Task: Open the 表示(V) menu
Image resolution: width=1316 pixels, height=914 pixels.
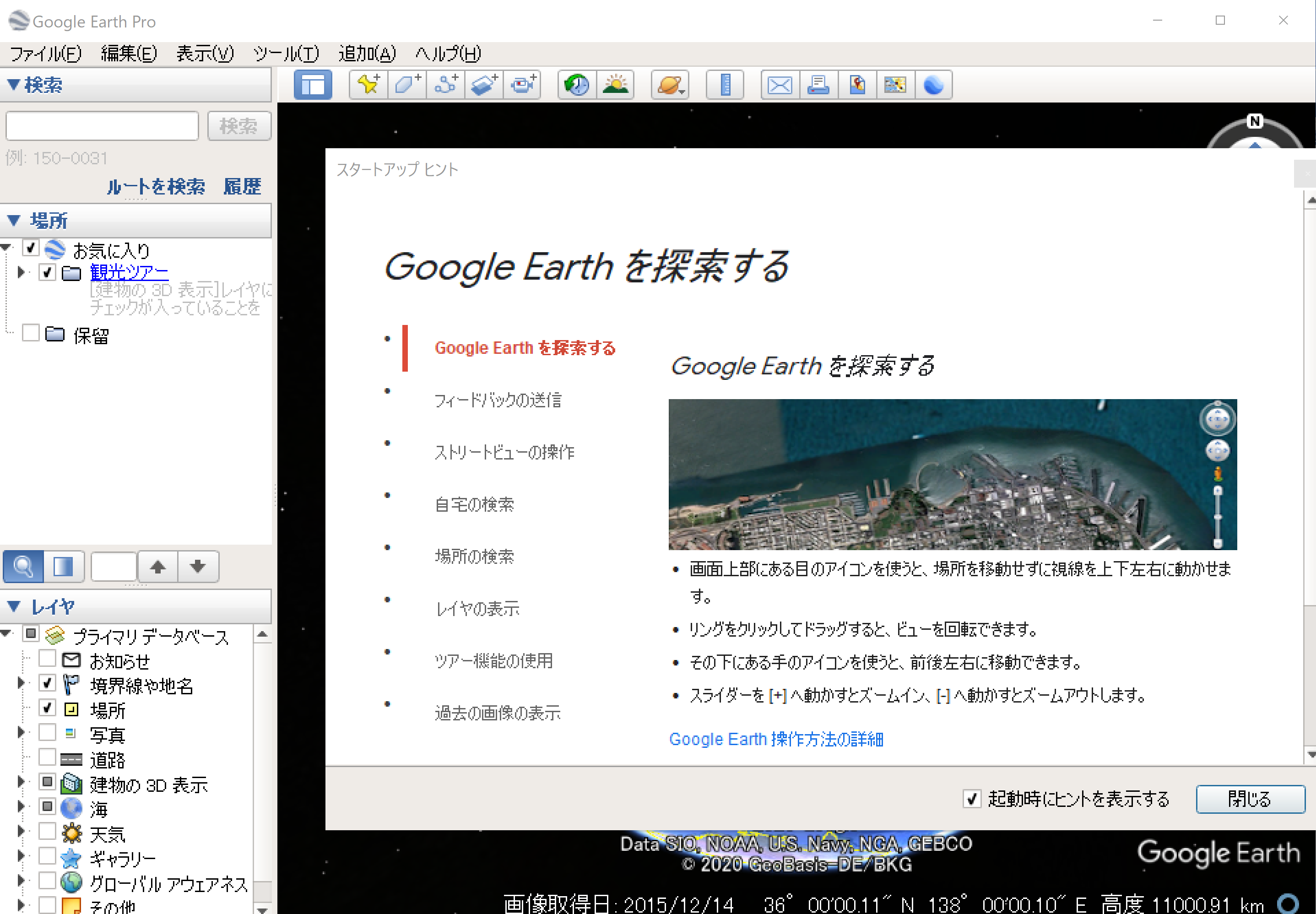Action: click(205, 54)
